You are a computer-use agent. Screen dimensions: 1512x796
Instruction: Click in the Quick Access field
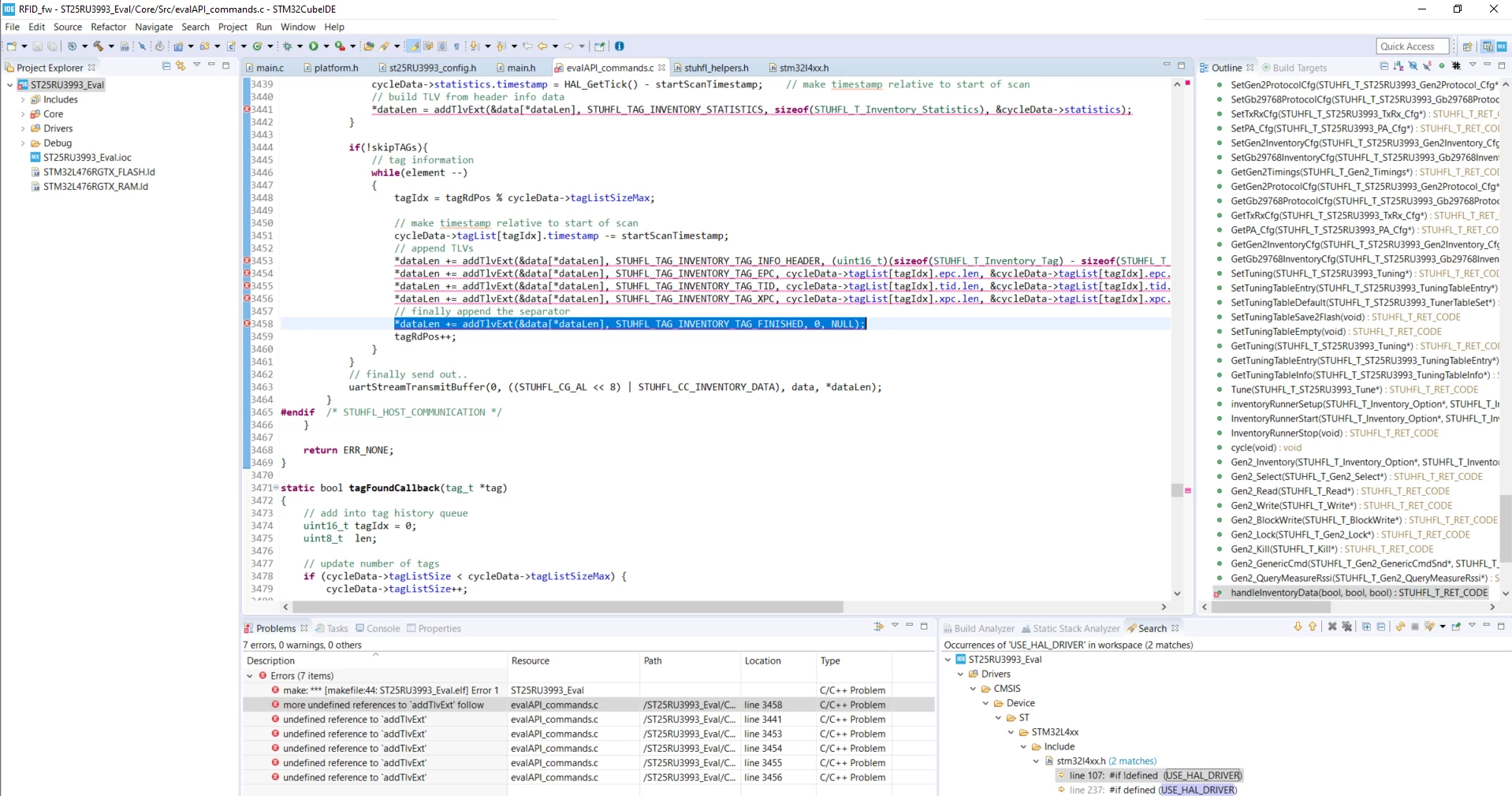click(1413, 46)
